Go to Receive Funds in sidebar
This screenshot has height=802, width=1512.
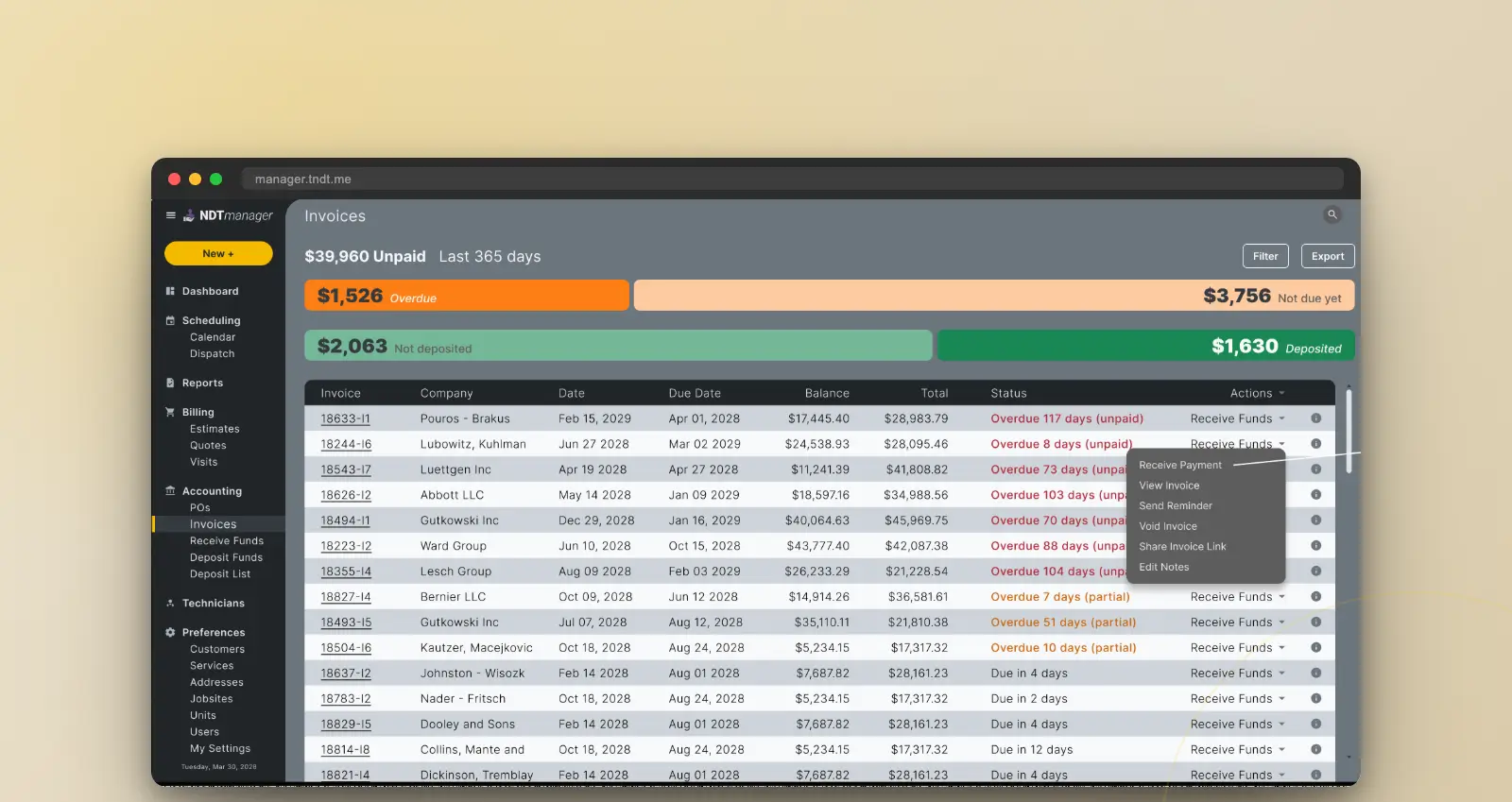click(x=227, y=540)
